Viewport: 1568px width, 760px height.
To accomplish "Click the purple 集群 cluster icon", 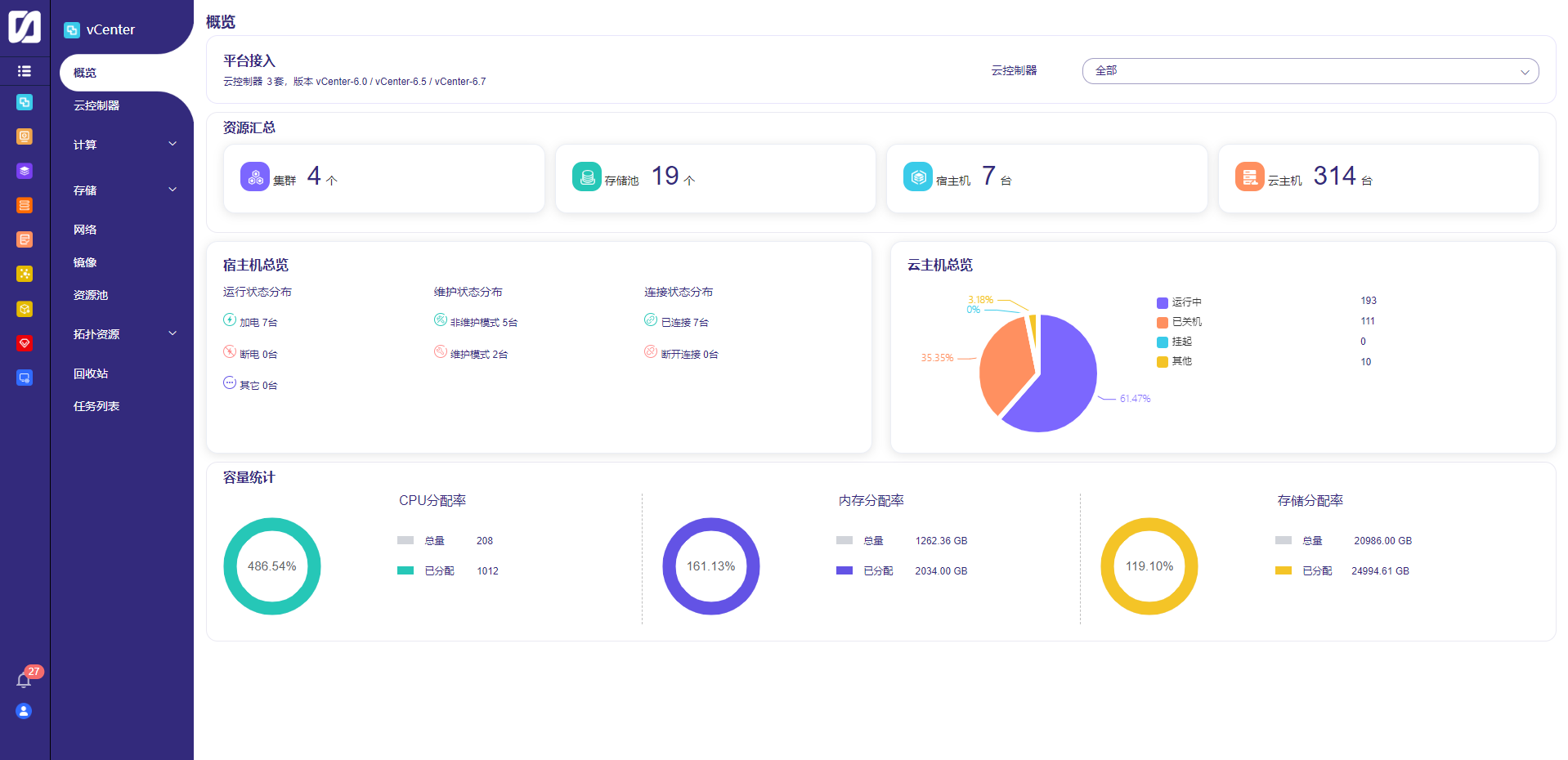I will point(255,177).
